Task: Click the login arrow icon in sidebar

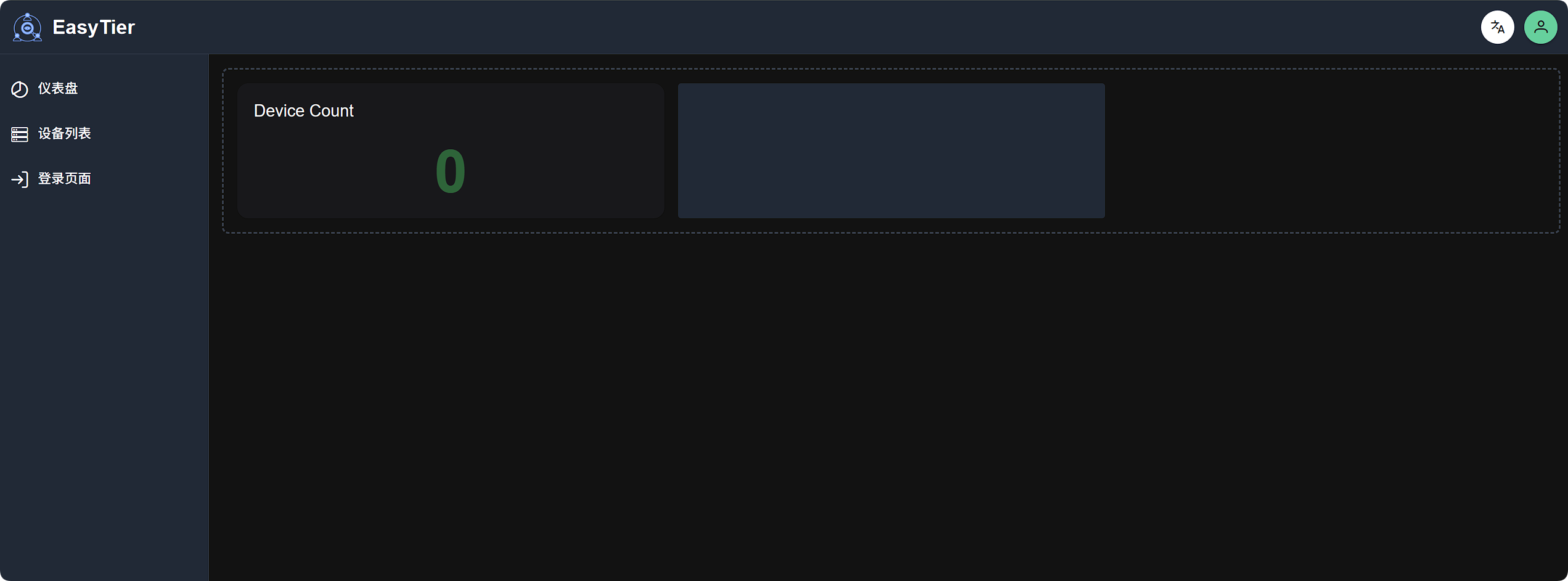Action: (x=20, y=179)
